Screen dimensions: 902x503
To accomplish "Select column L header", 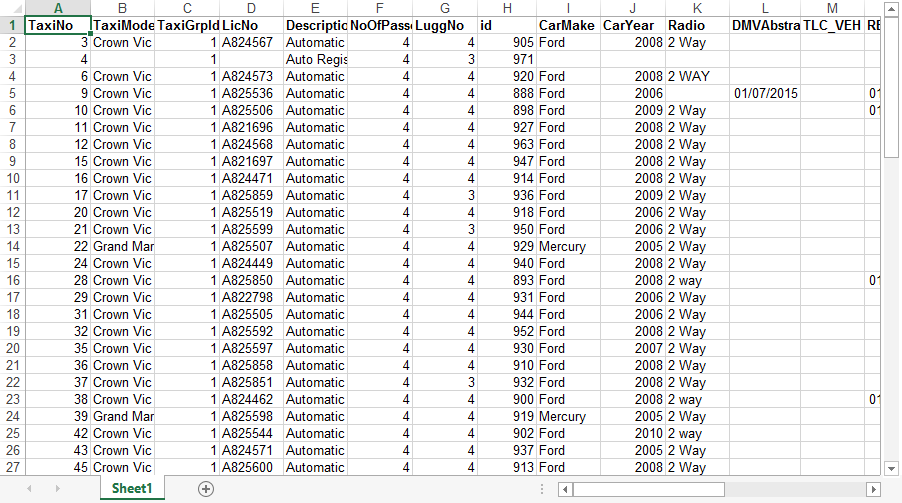I will point(764,8).
